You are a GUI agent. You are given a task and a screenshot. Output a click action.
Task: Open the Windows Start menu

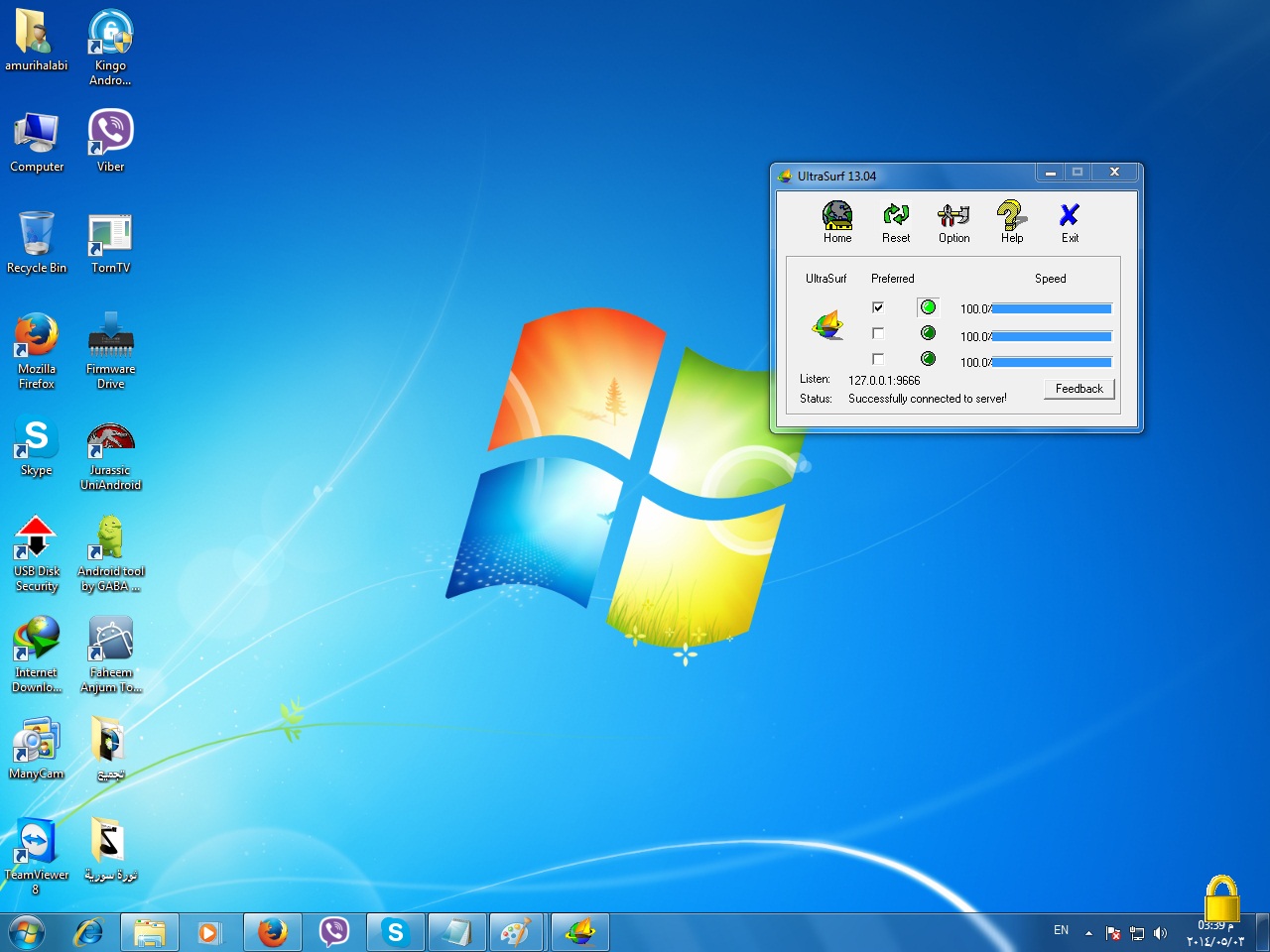click(x=27, y=932)
